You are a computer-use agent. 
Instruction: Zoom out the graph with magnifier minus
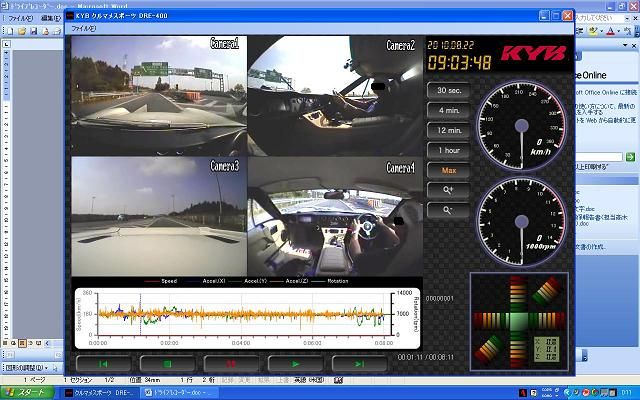[x=449, y=210]
